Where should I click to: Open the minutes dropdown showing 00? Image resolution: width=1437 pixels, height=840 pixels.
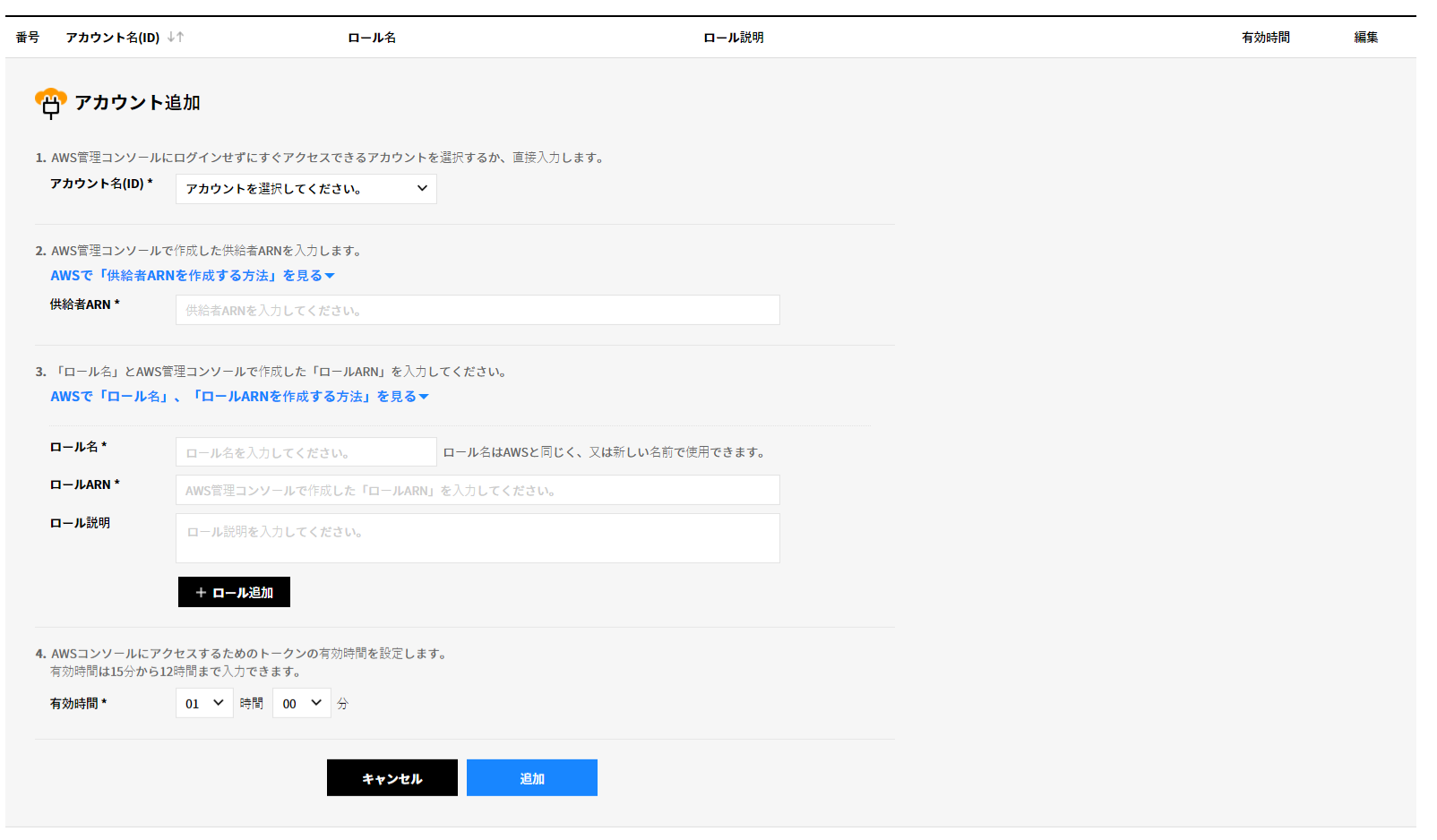[x=301, y=703]
